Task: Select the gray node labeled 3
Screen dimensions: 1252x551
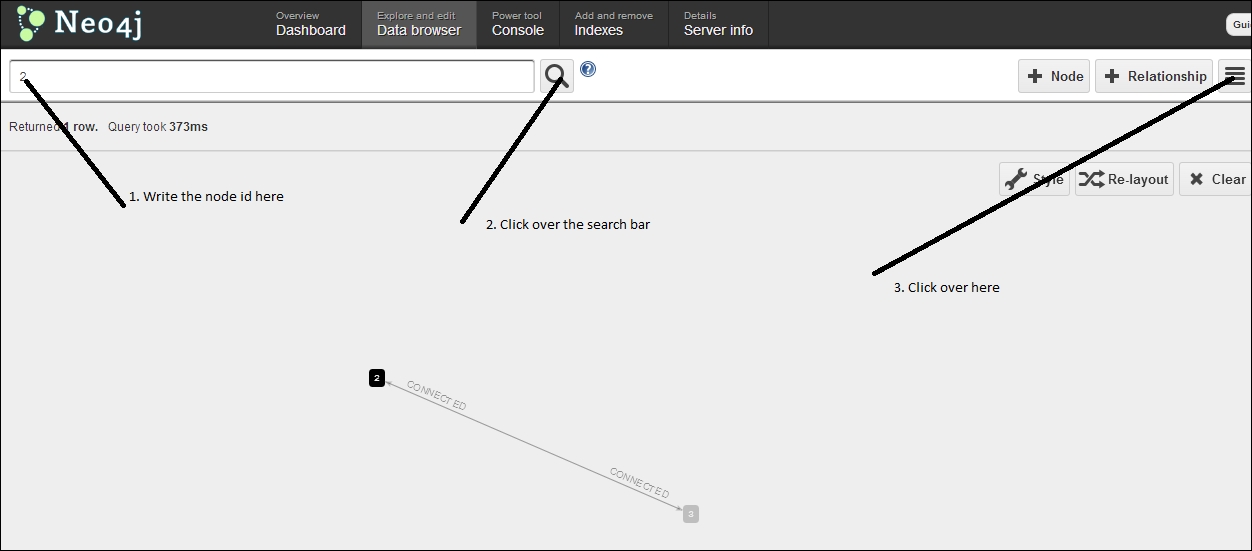Action: tap(691, 514)
